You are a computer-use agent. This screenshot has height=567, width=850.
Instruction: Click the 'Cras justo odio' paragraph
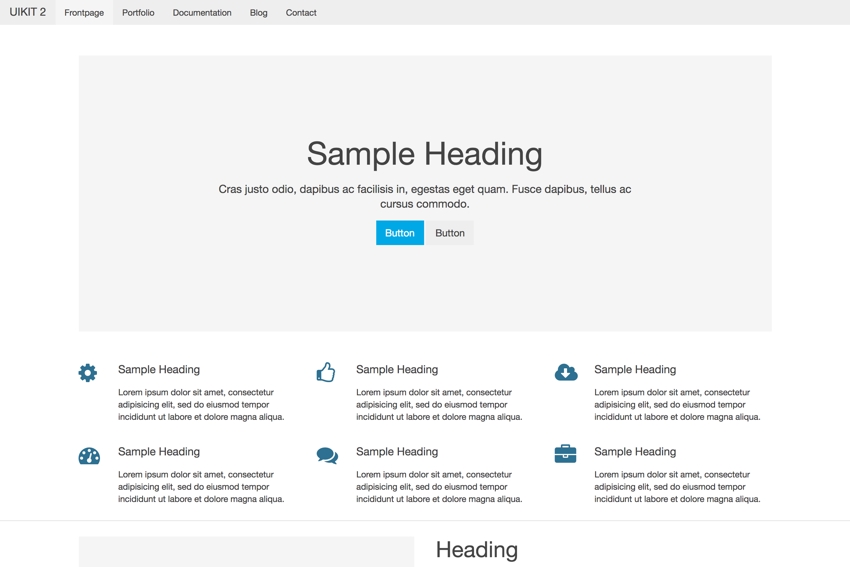coord(424,196)
